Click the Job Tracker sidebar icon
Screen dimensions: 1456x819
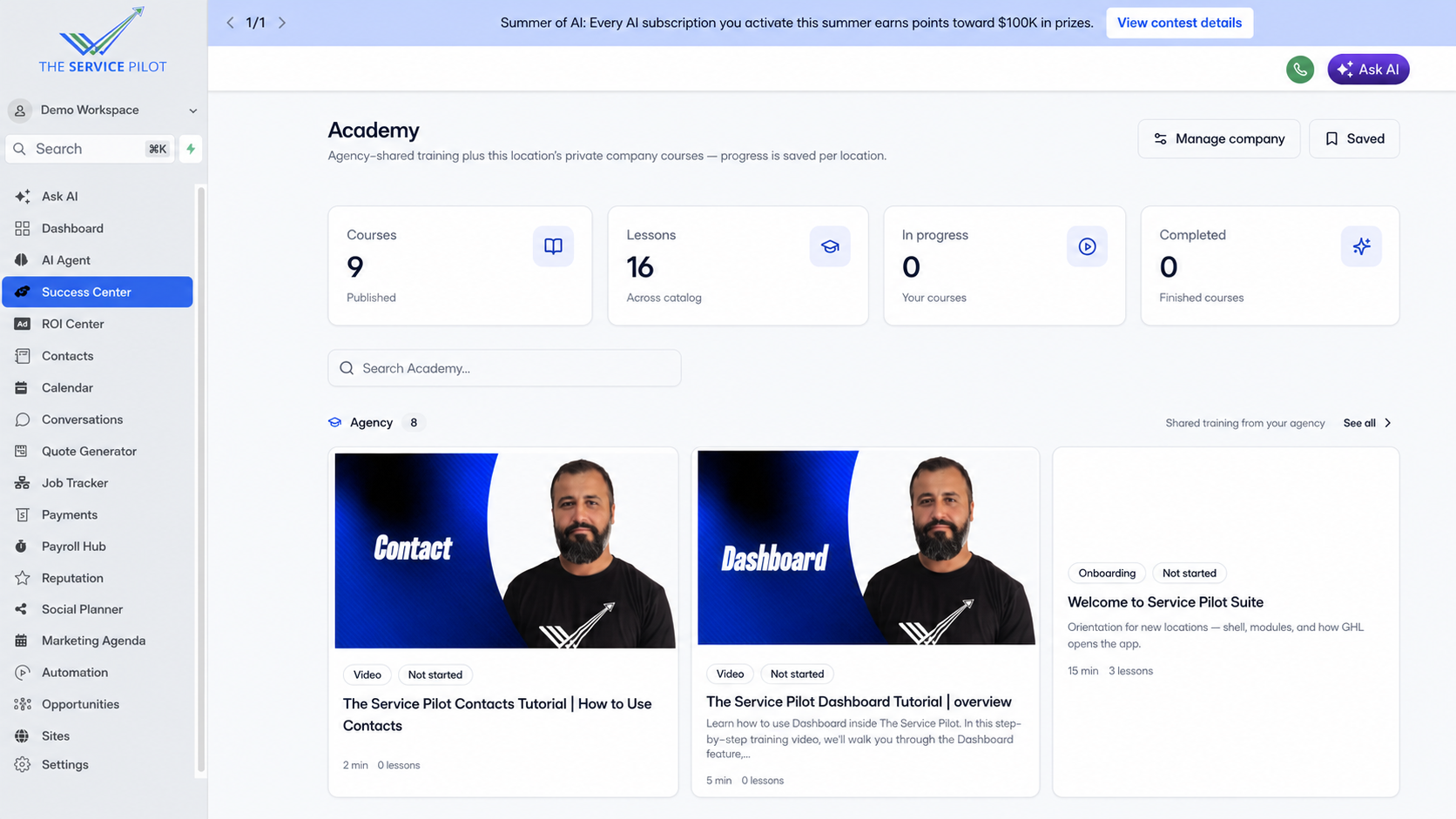coord(23,483)
